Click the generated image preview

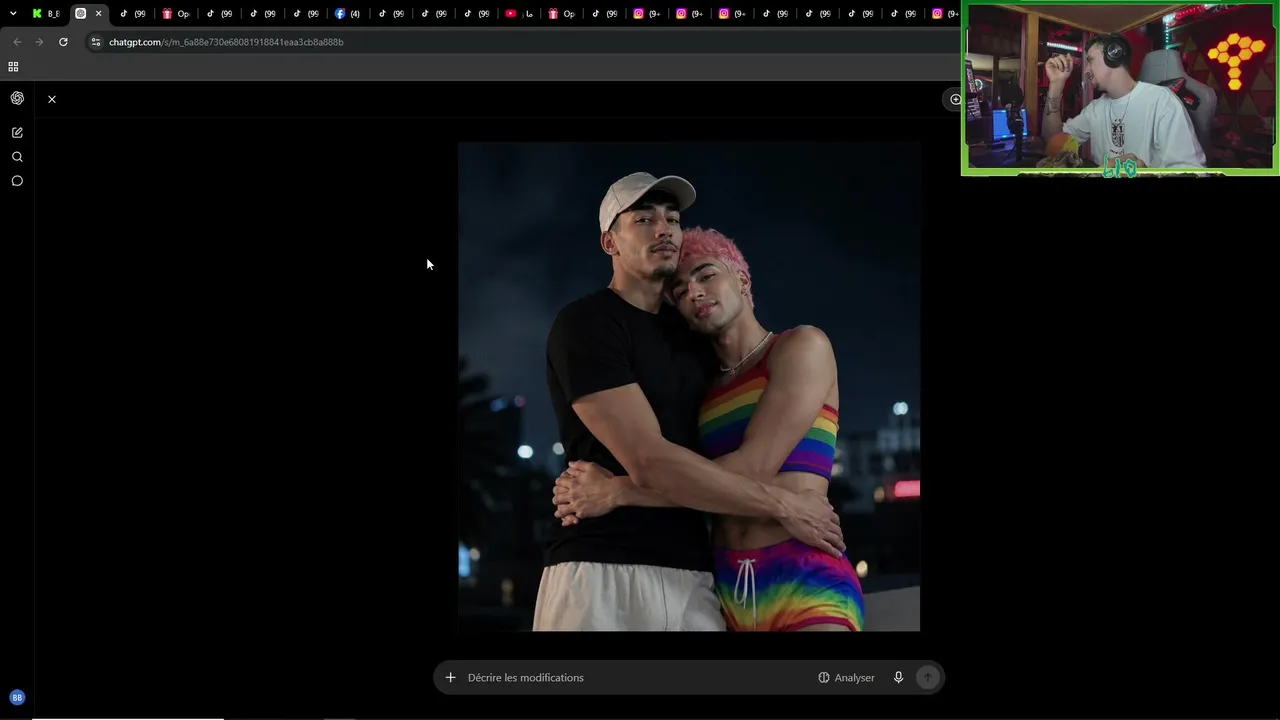pyautogui.click(x=689, y=386)
